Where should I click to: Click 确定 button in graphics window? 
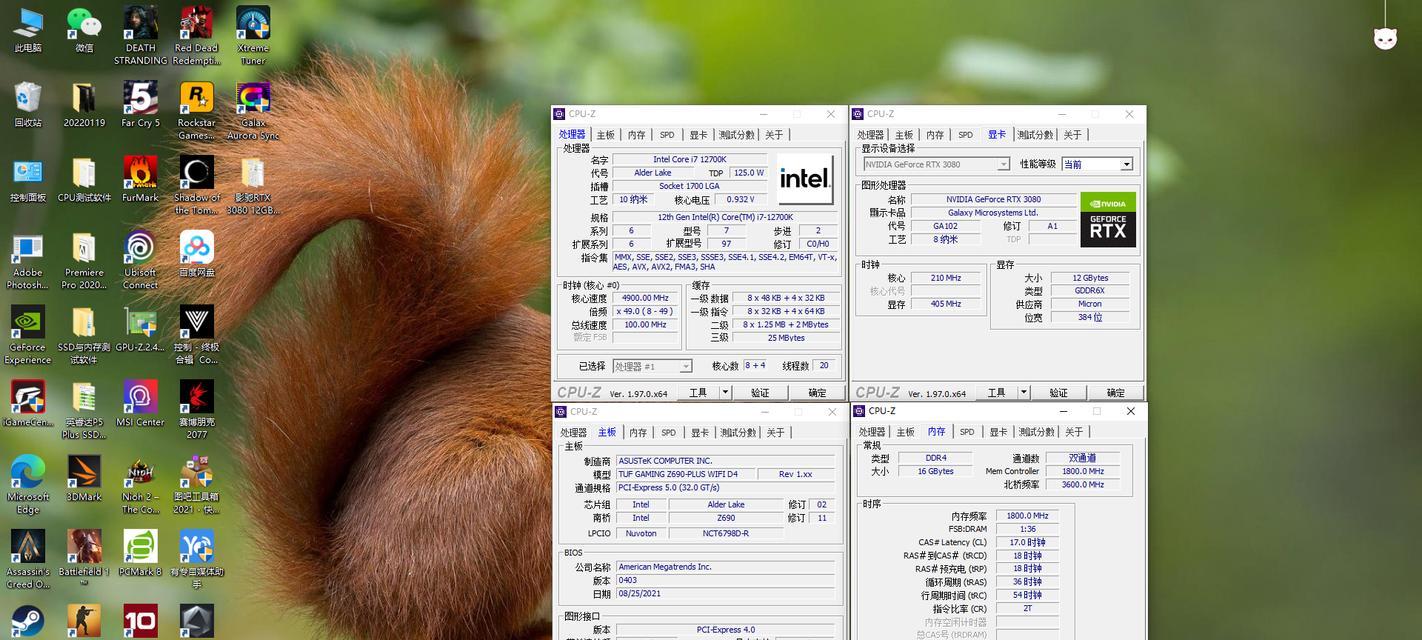(1115, 393)
